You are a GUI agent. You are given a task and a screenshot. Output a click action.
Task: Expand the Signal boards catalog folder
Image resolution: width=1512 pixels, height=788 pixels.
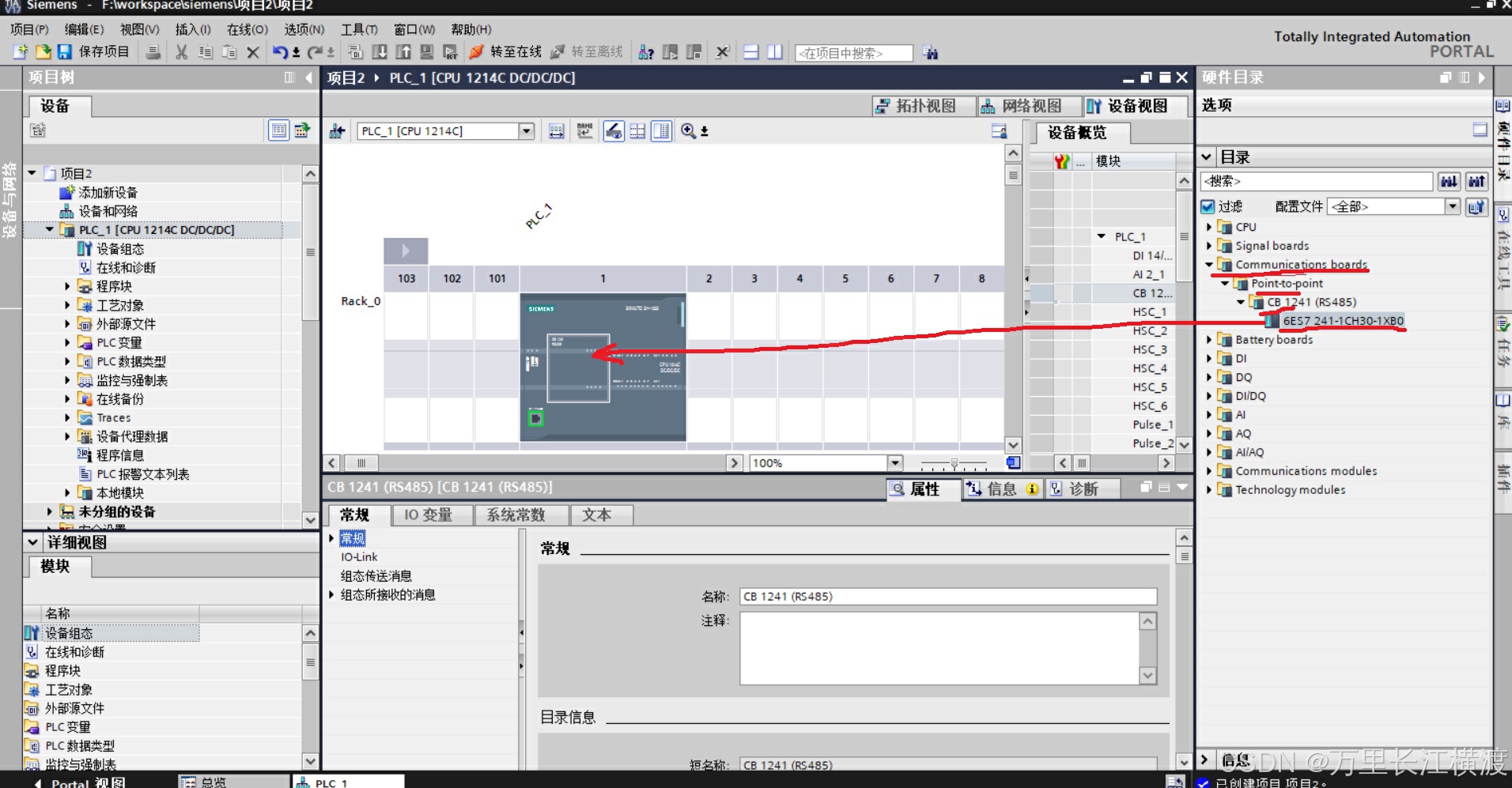[1208, 246]
